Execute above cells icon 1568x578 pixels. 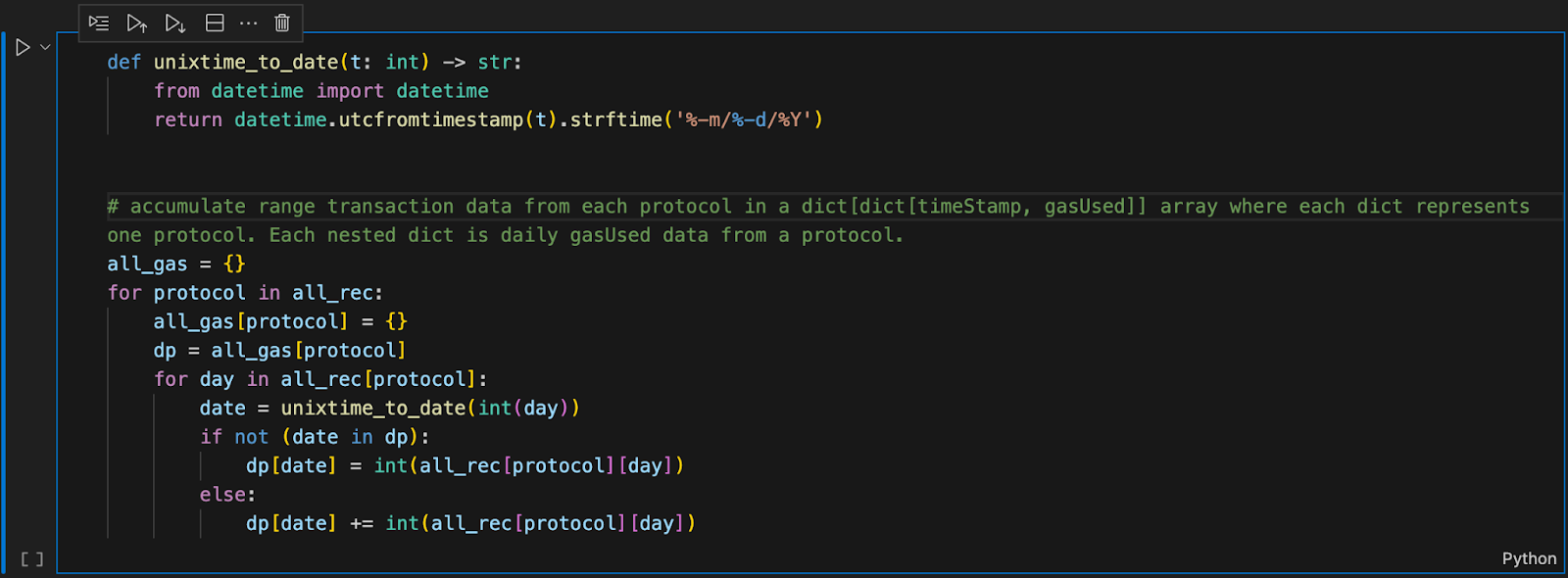(x=137, y=23)
